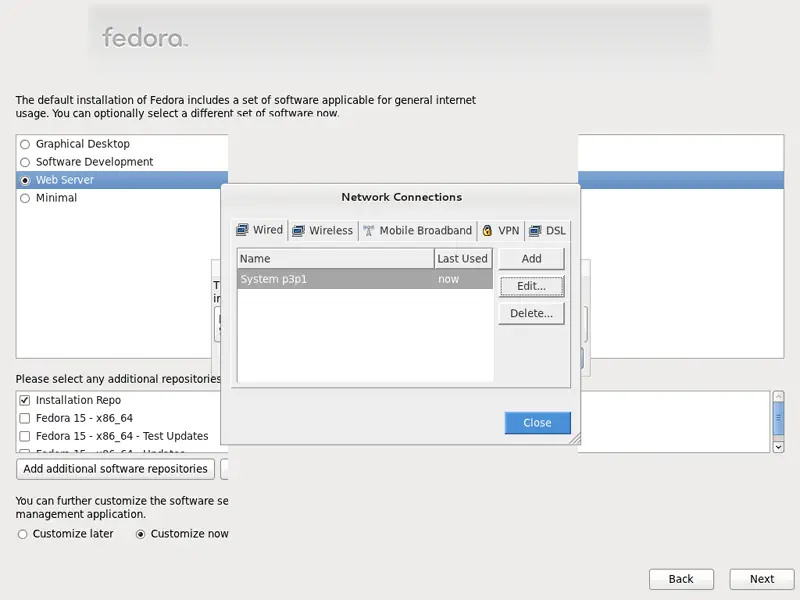Click the repository list scroll-up arrow
The width and height of the screenshot is (800, 600).
(778, 396)
